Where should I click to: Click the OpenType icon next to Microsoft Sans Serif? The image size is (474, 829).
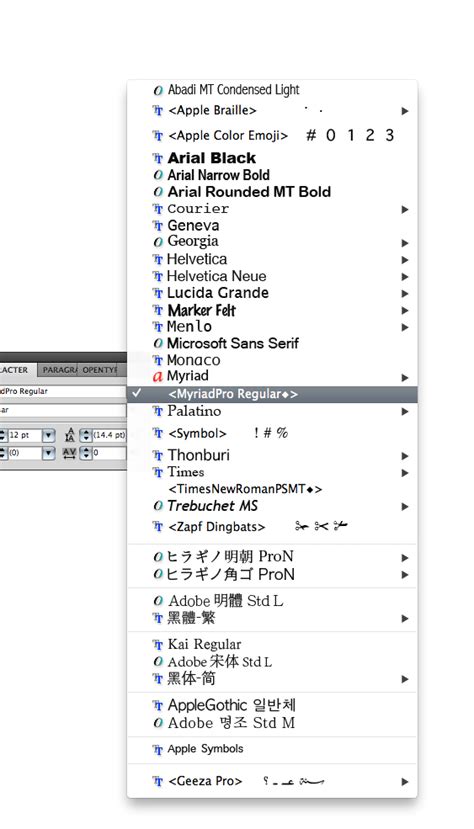coord(157,344)
